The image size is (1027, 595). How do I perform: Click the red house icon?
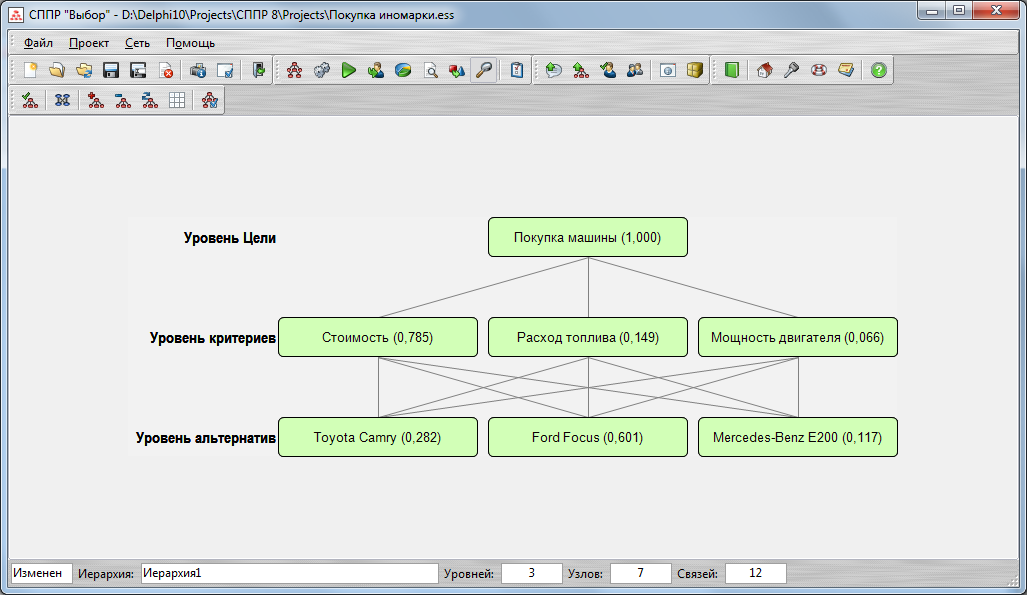(x=764, y=70)
